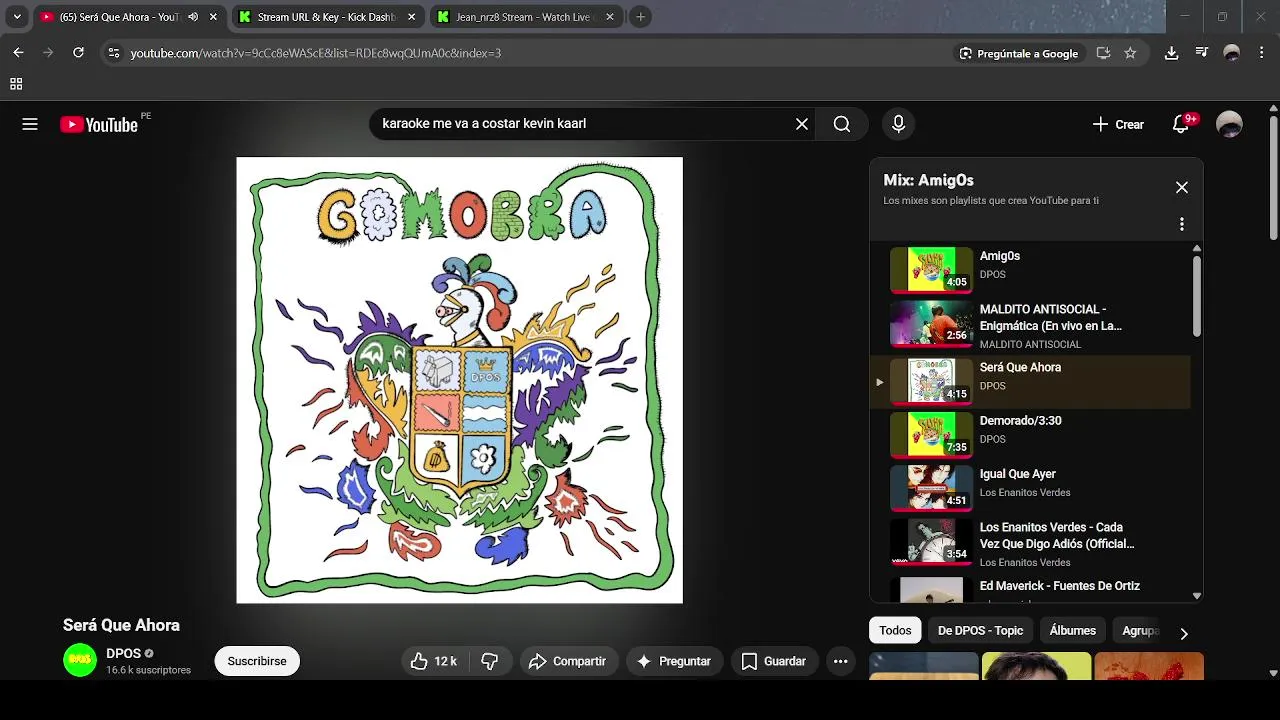Click the Gomorra album art video

pos(459,380)
